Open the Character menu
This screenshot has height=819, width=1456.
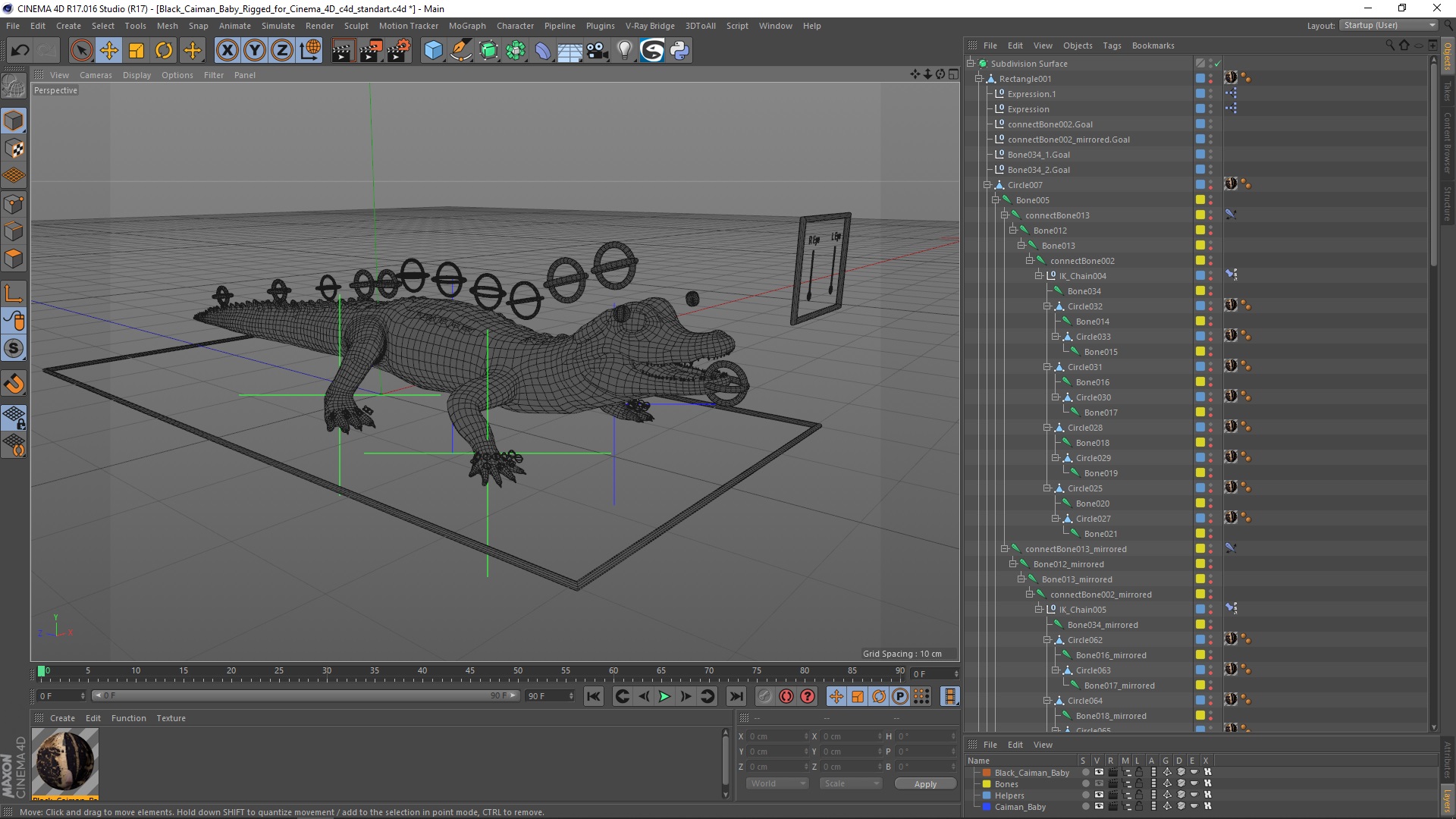click(515, 26)
